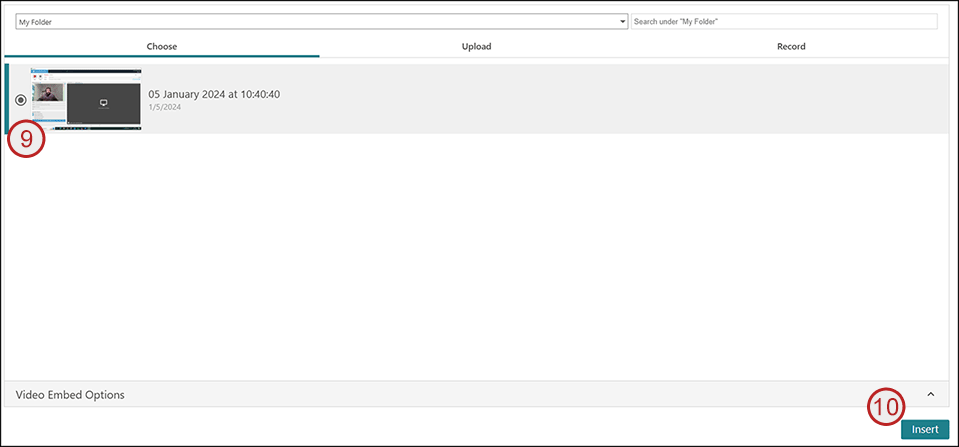The height and width of the screenshot is (447, 959).
Task: Focus the Search under "My Folder" box
Action: point(783,21)
